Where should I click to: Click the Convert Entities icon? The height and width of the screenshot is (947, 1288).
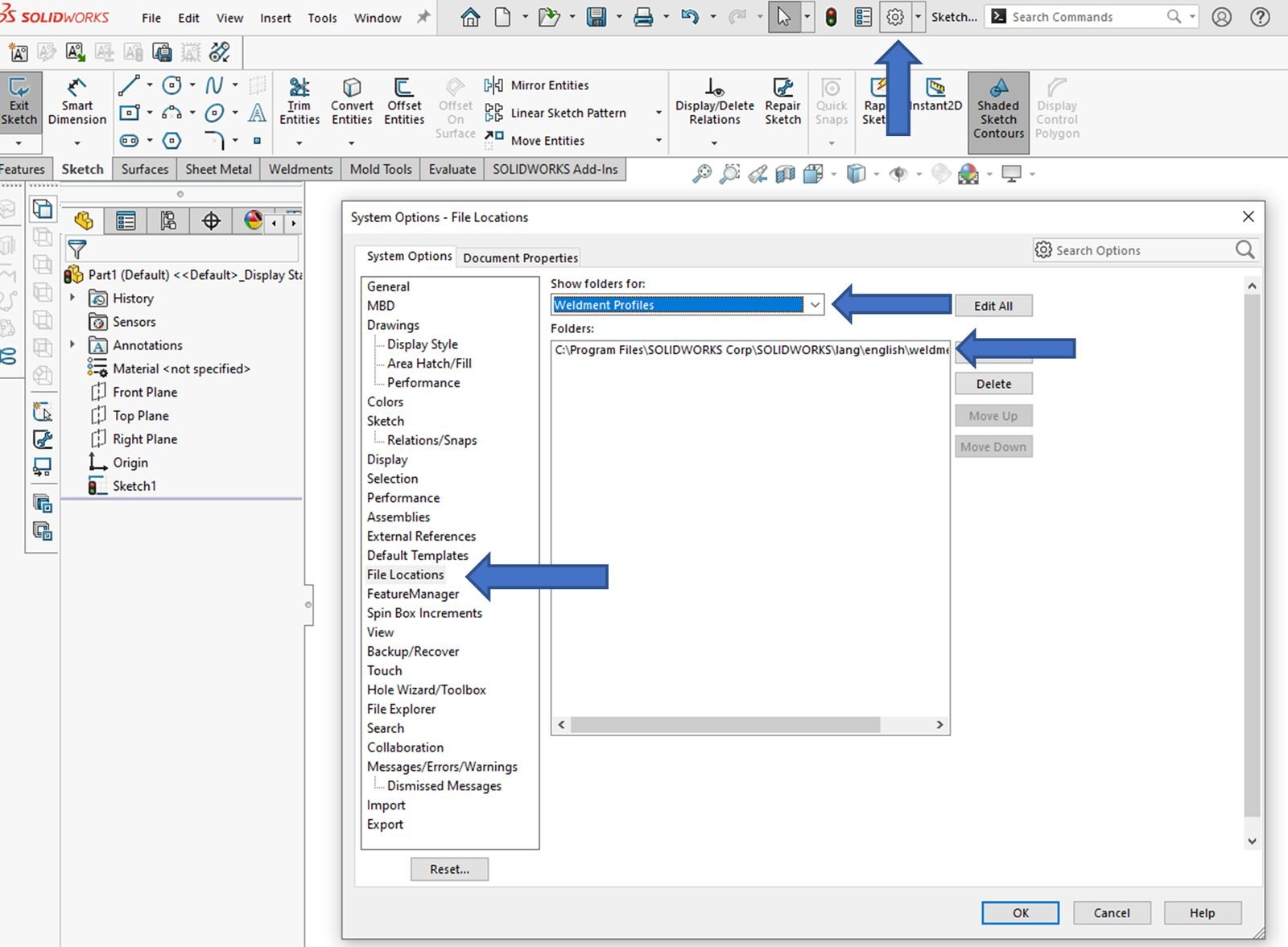pos(352,102)
